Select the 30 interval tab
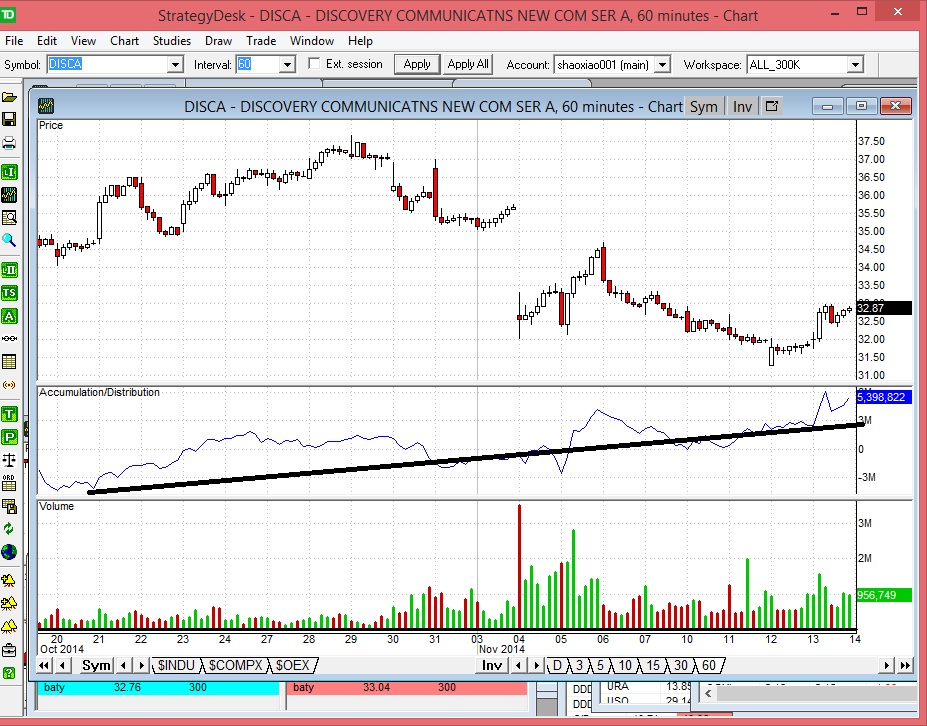The image size is (927, 726). [x=680, y=666]
